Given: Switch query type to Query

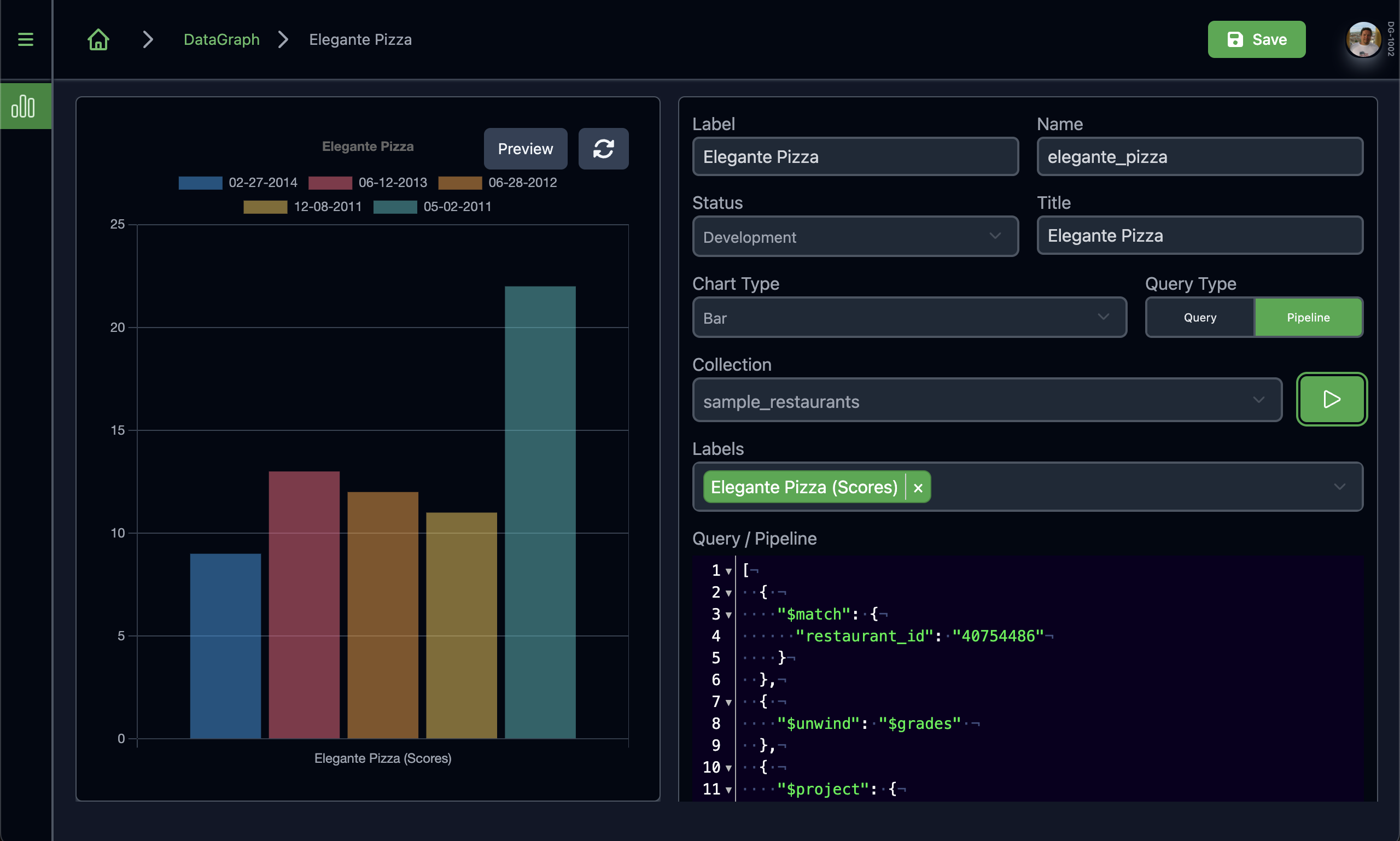Looking at the screenshot, I should [1199, 317].
